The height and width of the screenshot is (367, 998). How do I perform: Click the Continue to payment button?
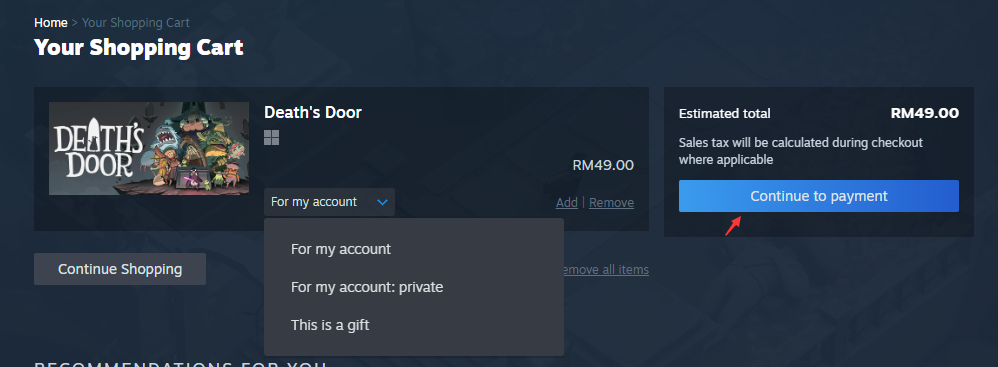819,196
